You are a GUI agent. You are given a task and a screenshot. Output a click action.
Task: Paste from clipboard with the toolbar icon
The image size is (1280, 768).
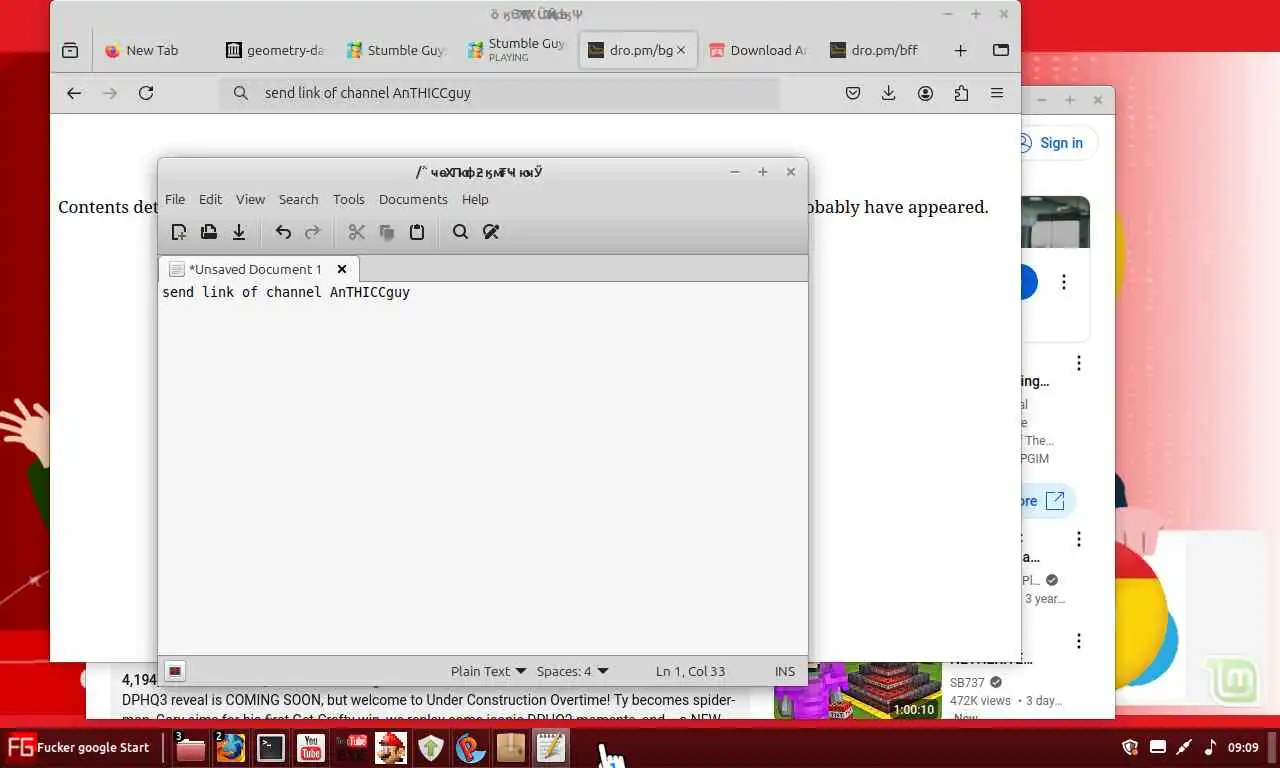pyautogui.click(x=417, y=232)
